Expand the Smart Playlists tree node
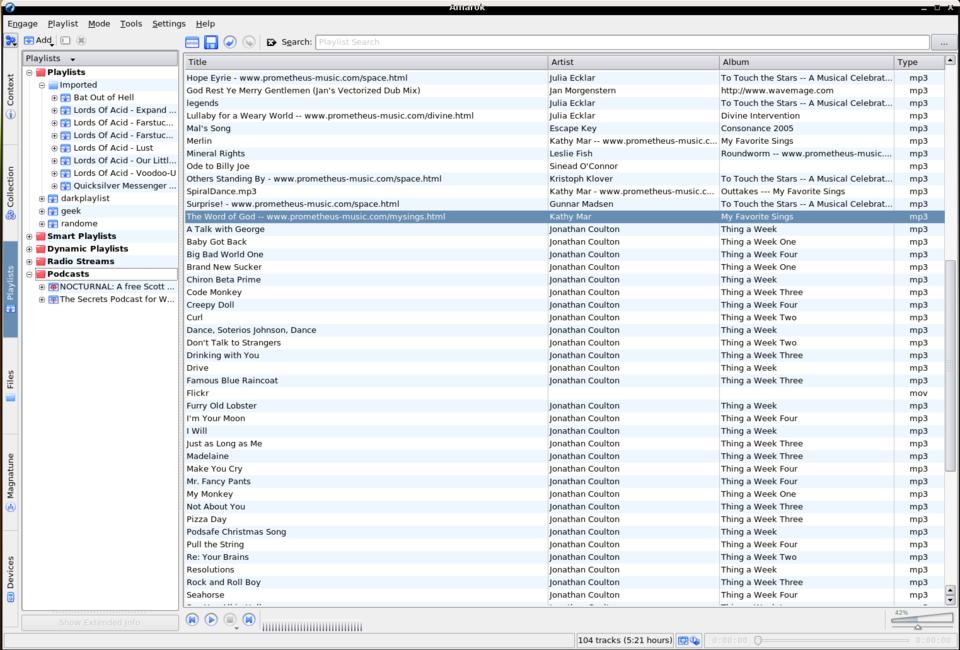The image size is (960, 650). click(x=29, y=236)
